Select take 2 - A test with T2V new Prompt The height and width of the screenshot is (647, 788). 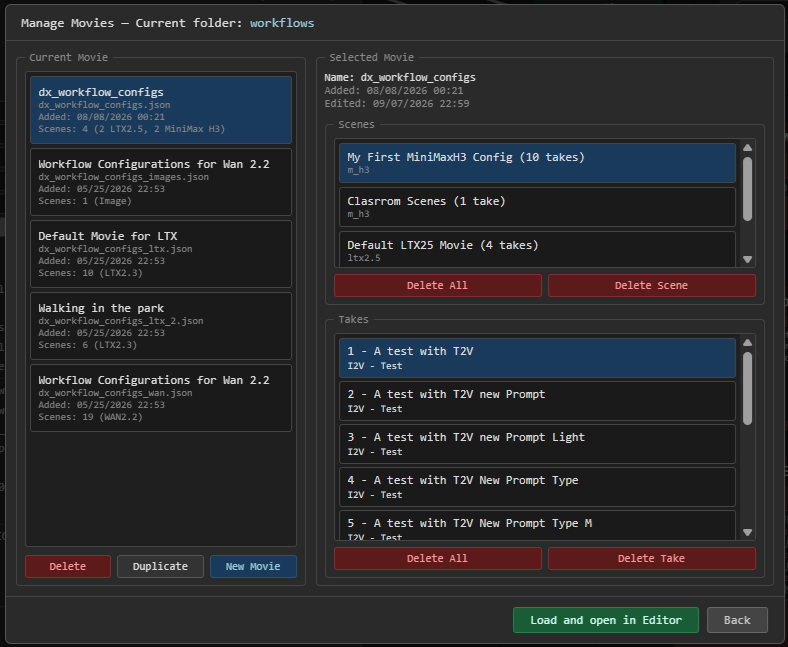pyautogui.click(x=537, y=401)
